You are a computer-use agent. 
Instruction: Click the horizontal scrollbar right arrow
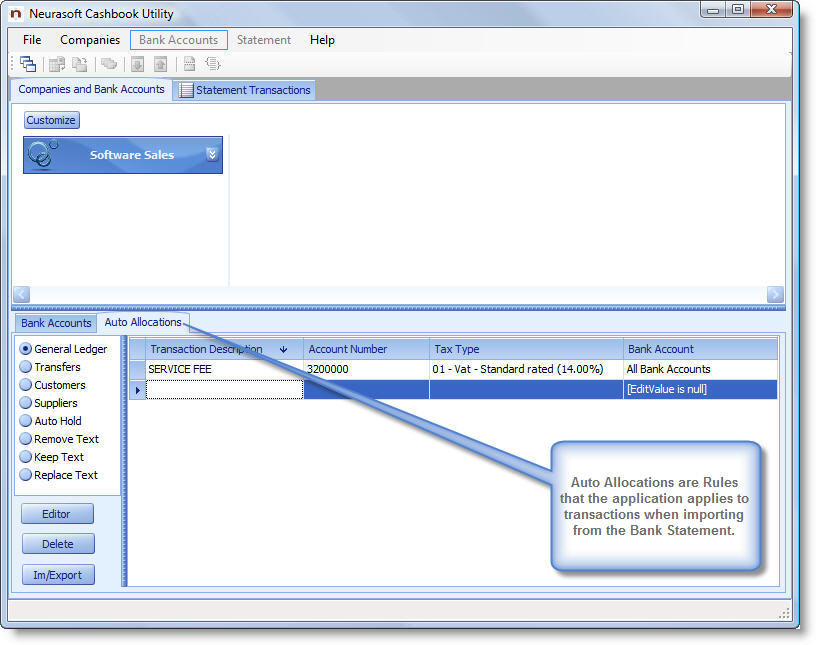coord(775,294)
